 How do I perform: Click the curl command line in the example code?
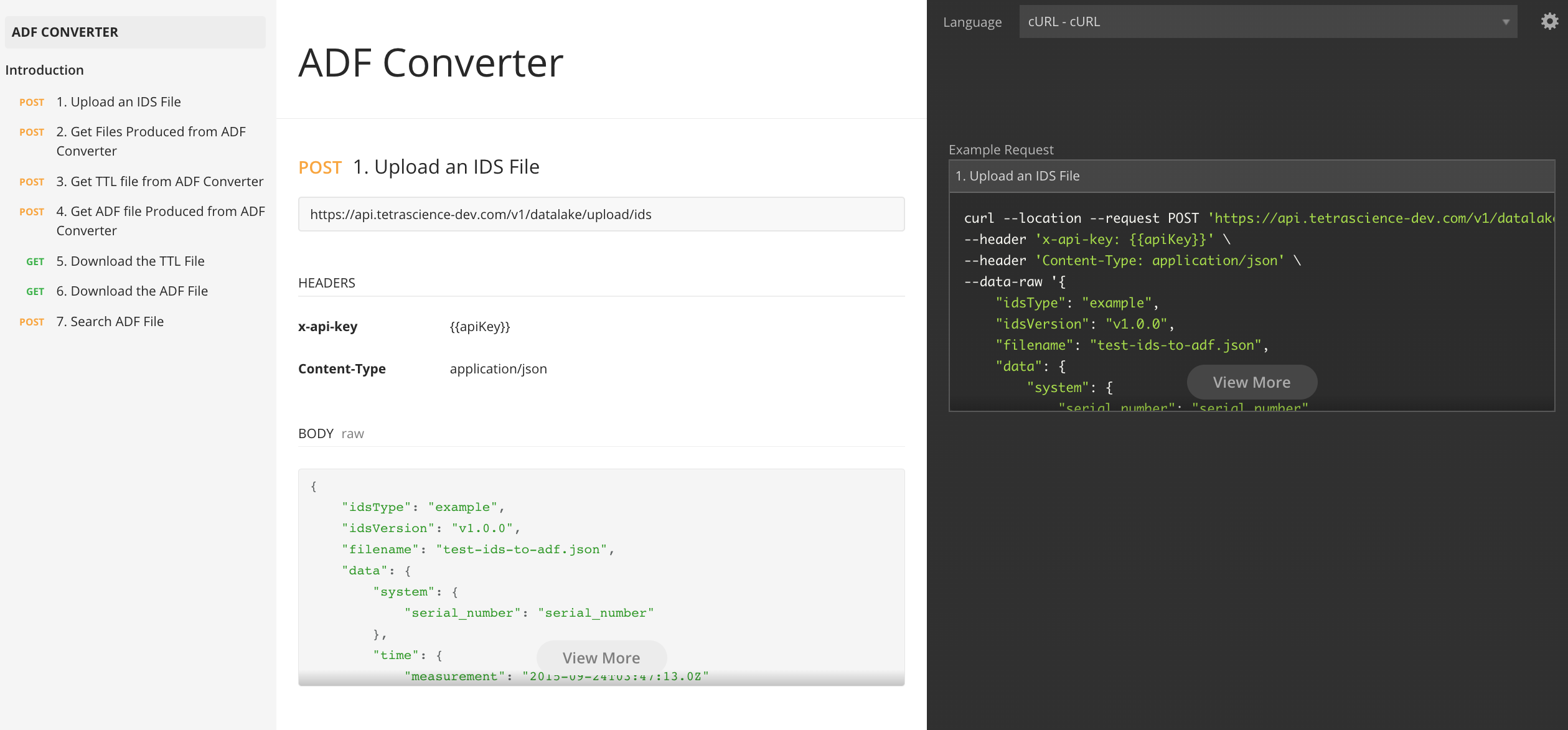(1259, 218)
